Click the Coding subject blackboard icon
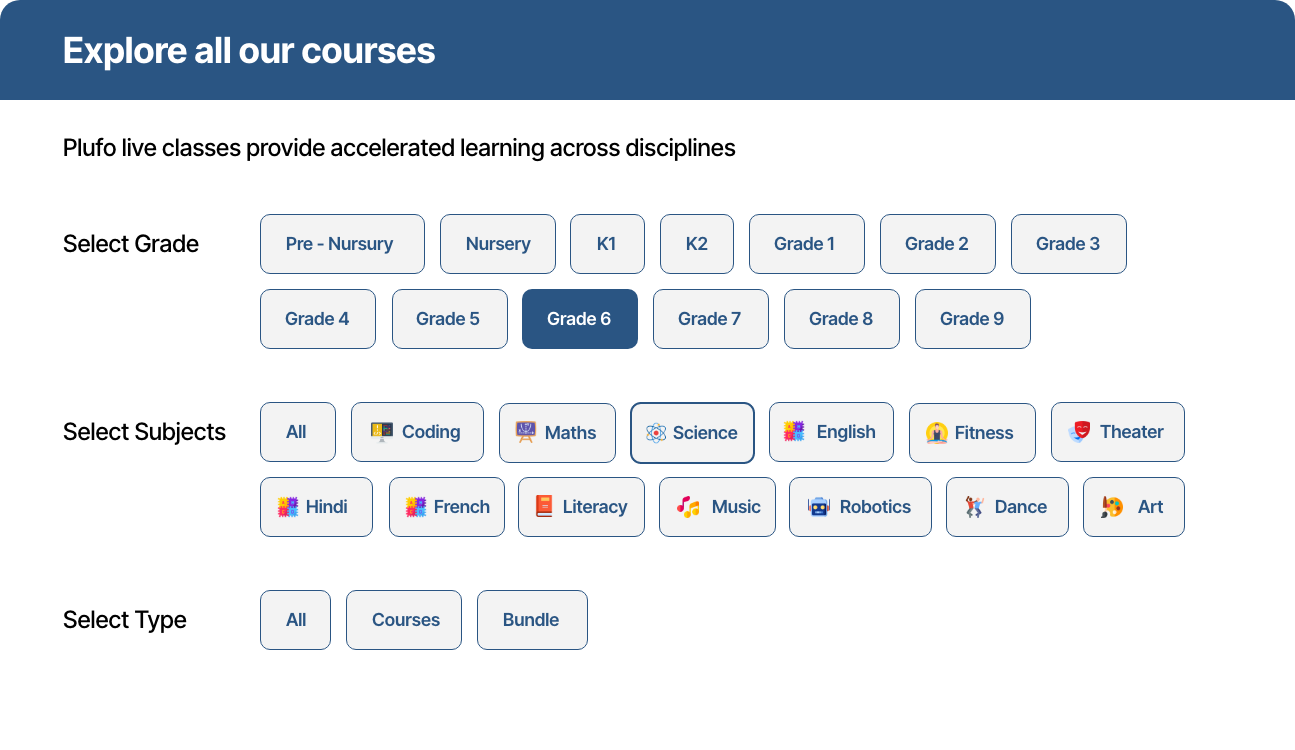This screenshot has height=750, width=1295. [x=381, y=432]
